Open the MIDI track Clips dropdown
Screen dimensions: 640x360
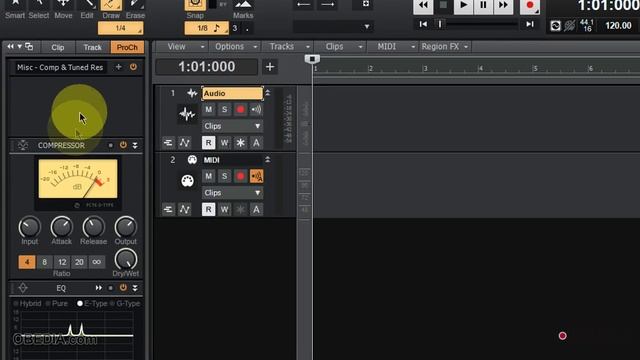coord(232,193)
